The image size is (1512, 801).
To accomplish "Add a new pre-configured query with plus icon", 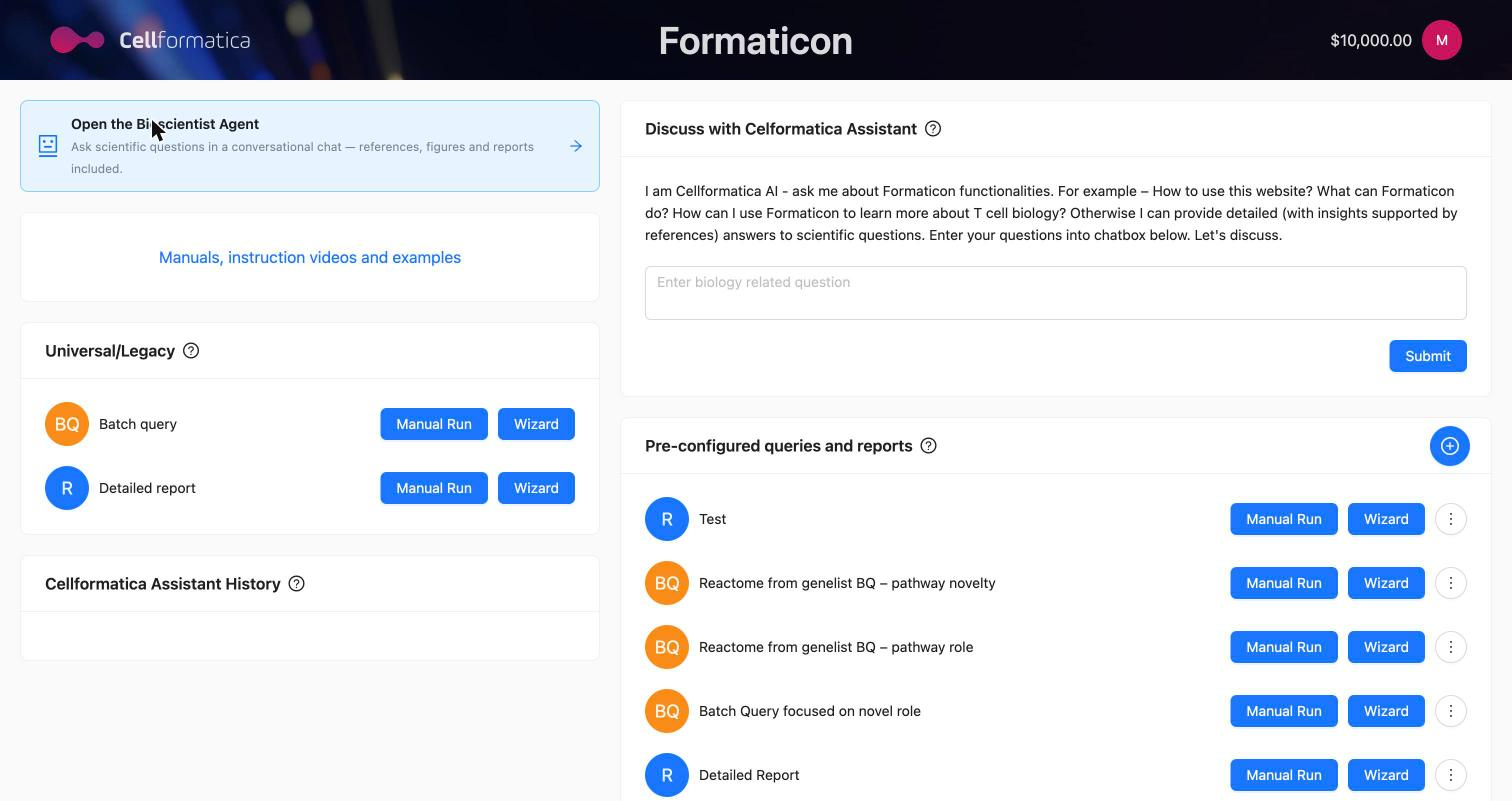I will (1449, 446).
